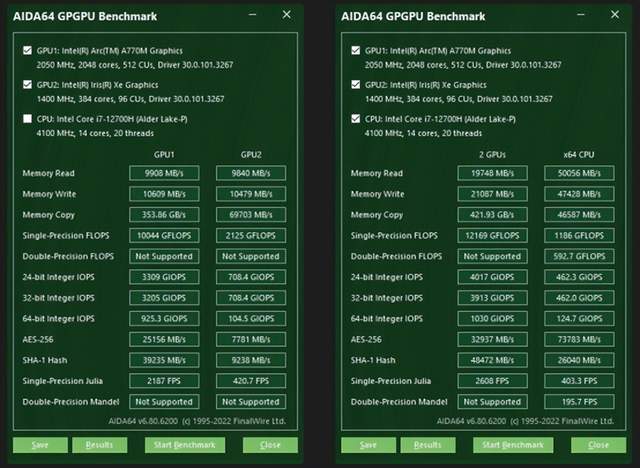Viewport: 640px width, 468px height.
Task: Select GPU1 AES-256 value 25156 MB/s
Action: coord(164,339)
